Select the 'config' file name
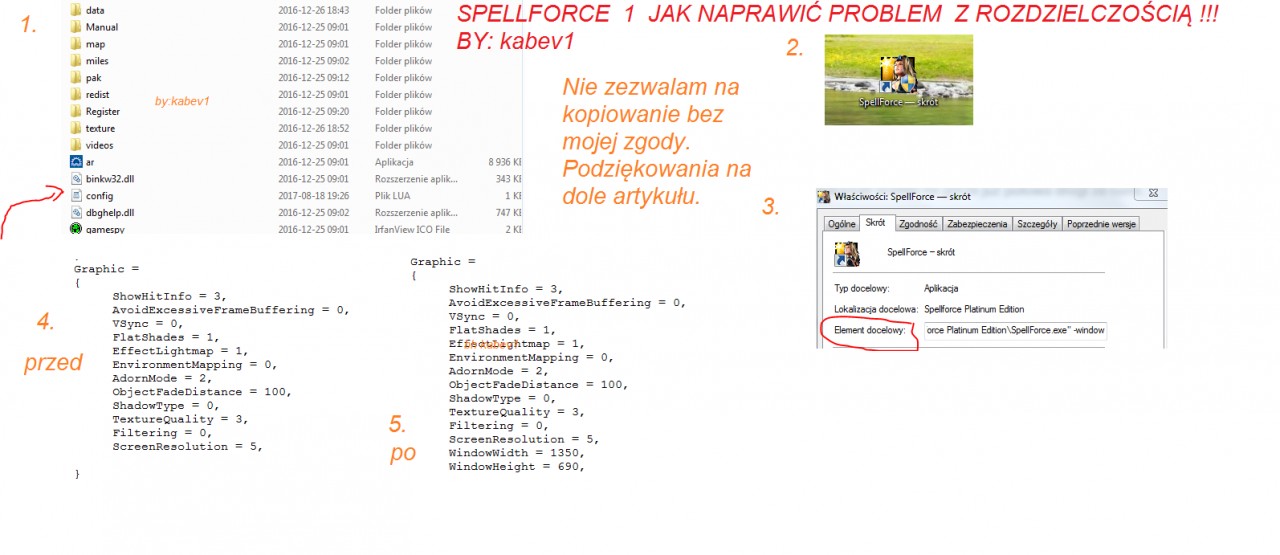1280x555 pixels. 99,195
